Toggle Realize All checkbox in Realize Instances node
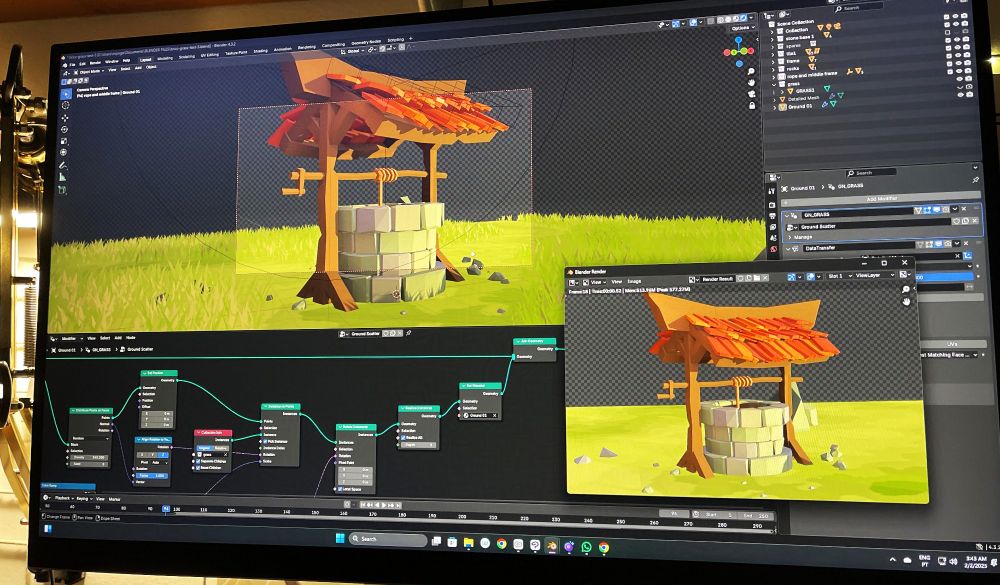 tap(403, 438)
